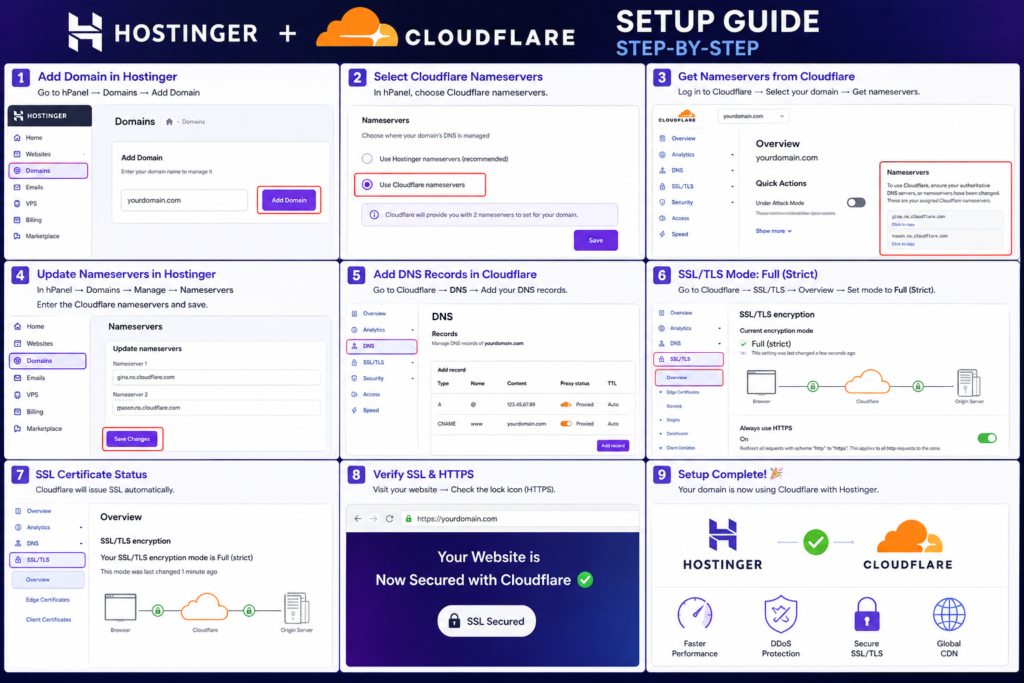Screen dimensions: 1024x683
Task: Expand the DNS arrow in step 7 sidebar
Action: point(81,543)
